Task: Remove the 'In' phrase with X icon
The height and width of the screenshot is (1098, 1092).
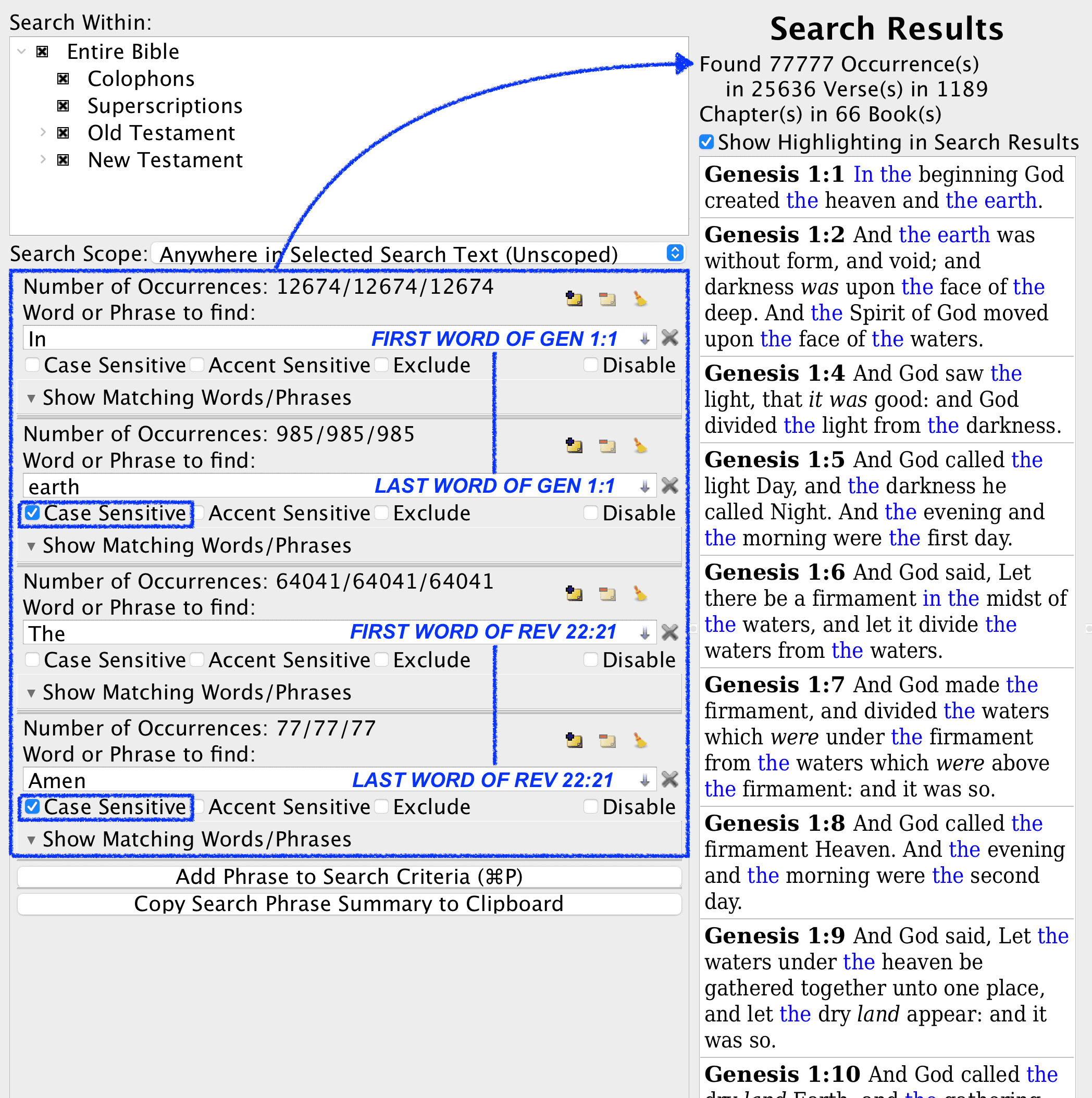Action: (x=669, y=338)
